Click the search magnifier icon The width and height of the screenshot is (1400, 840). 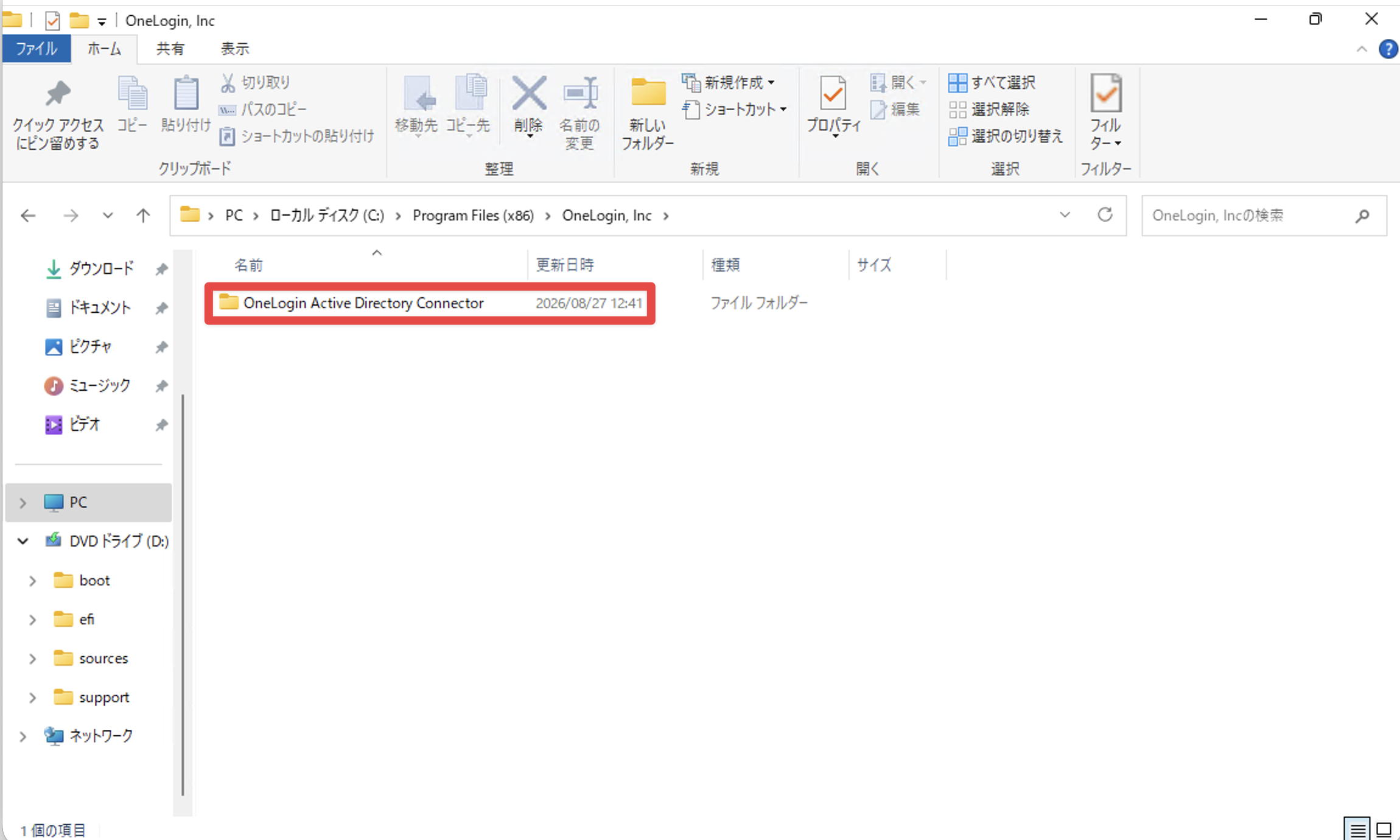coord(1363,215)
